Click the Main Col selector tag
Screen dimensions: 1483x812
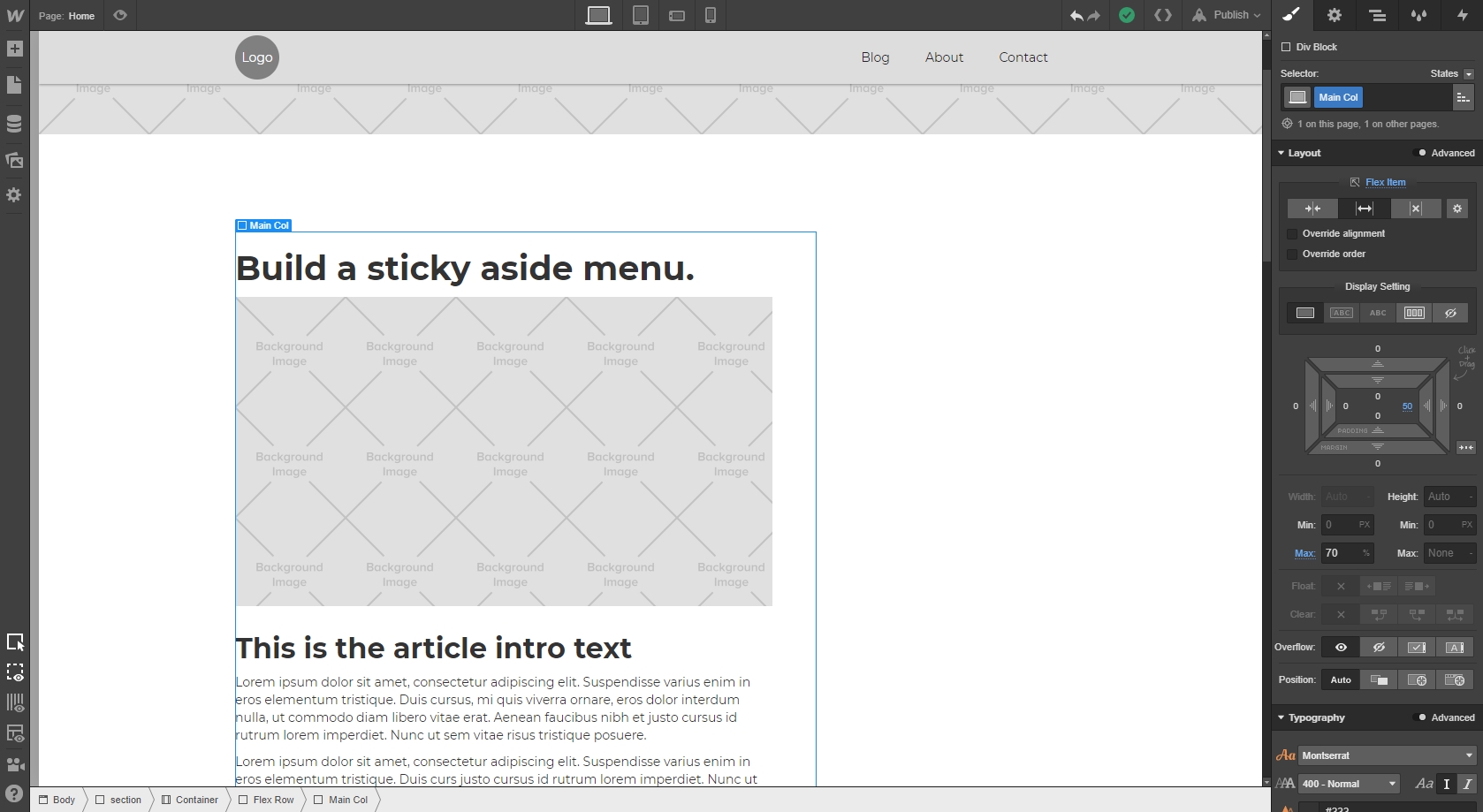tap(1338, 97)
